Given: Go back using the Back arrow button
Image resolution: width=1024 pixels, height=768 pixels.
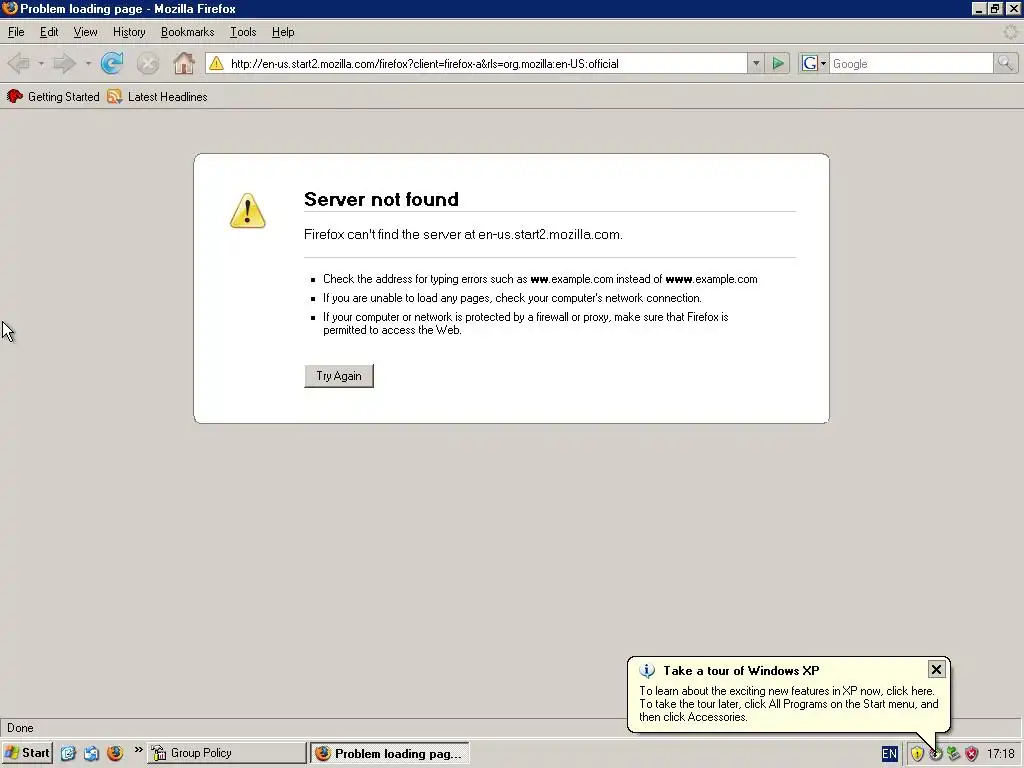Looking at the screenshot, I should click(x=18, y=63).
